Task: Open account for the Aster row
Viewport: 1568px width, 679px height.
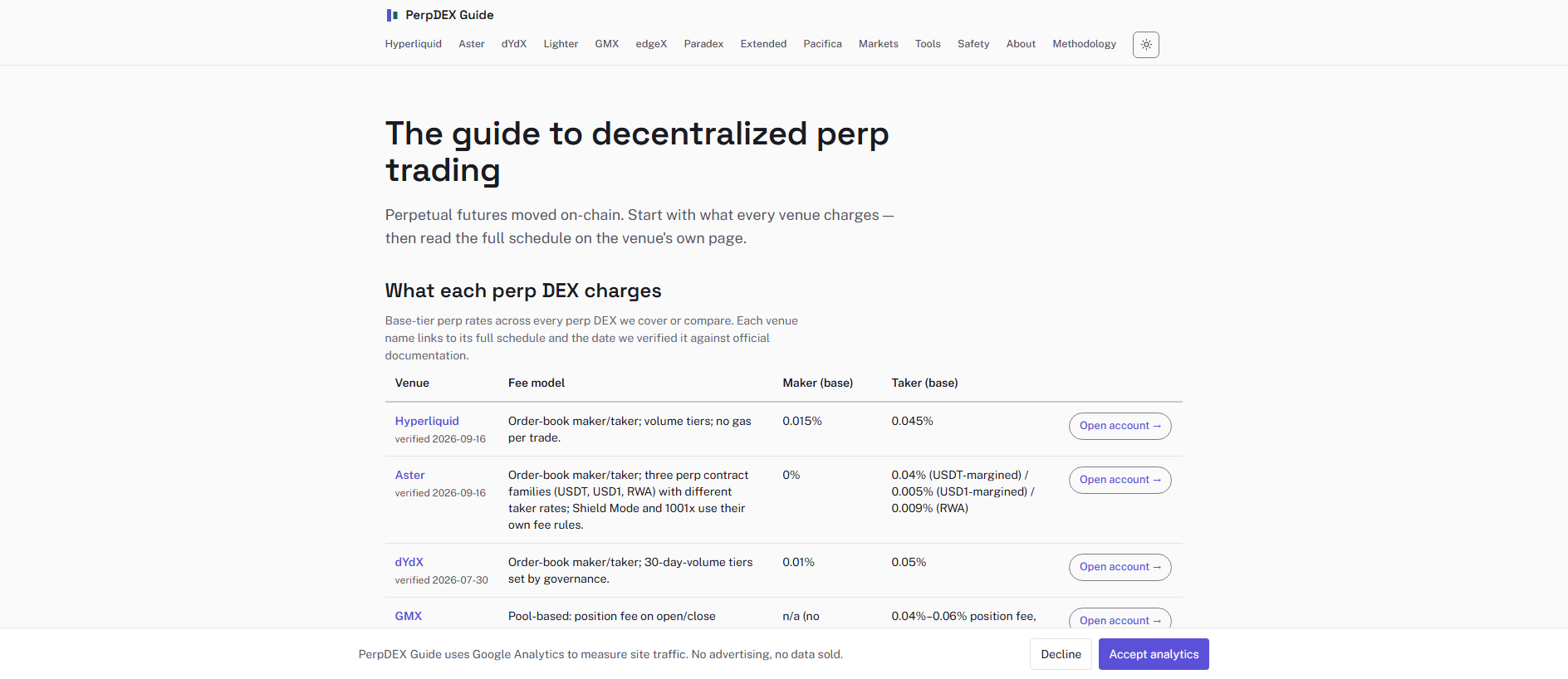Action: click(1120, 480)
